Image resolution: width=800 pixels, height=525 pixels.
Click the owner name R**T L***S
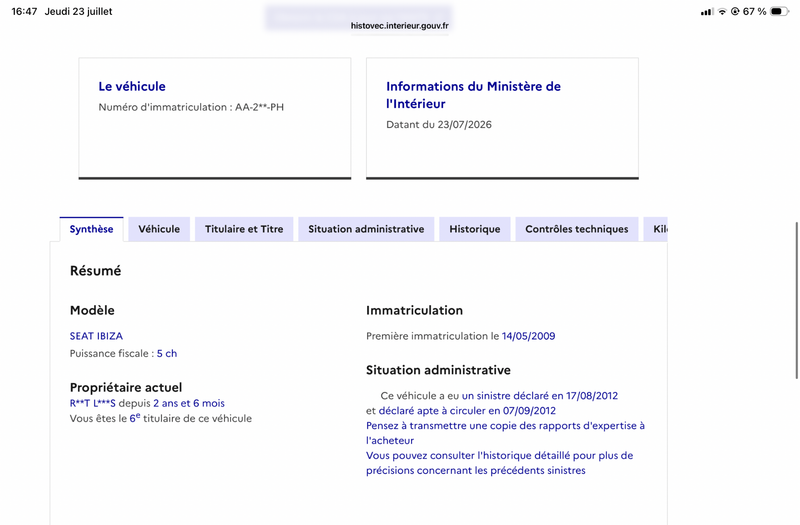coord(93,404)
